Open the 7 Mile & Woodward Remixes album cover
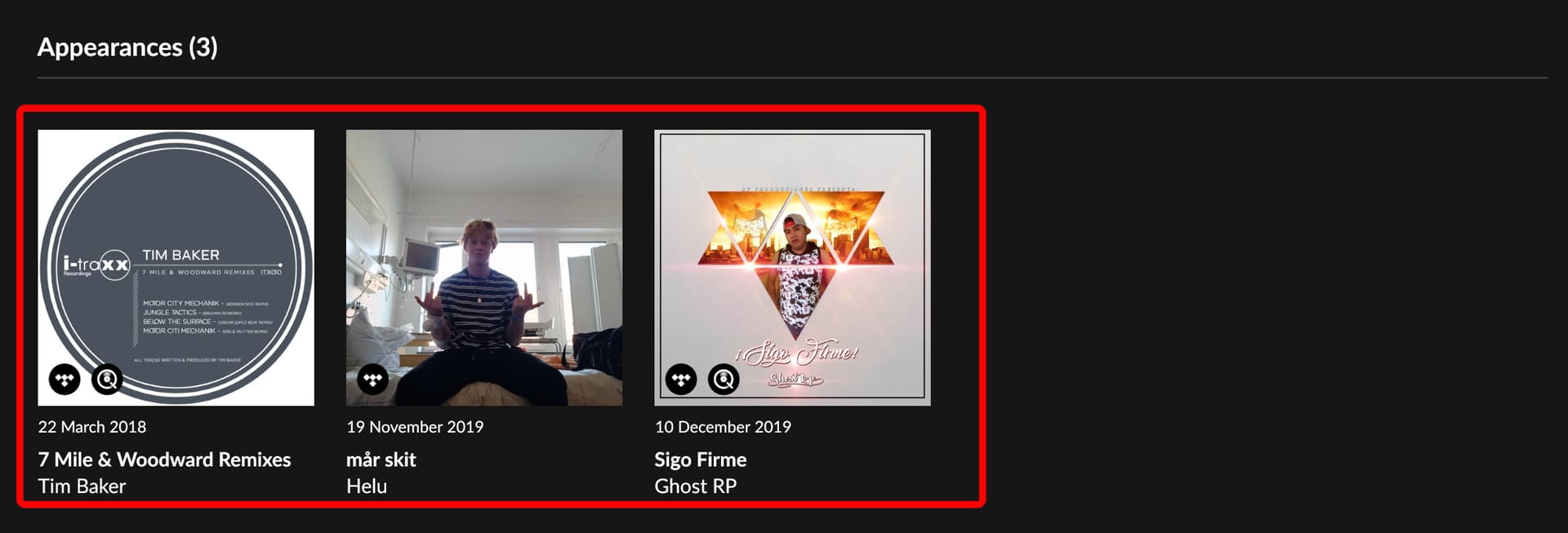Screen dimensions: 1568x533 point(176,268)
